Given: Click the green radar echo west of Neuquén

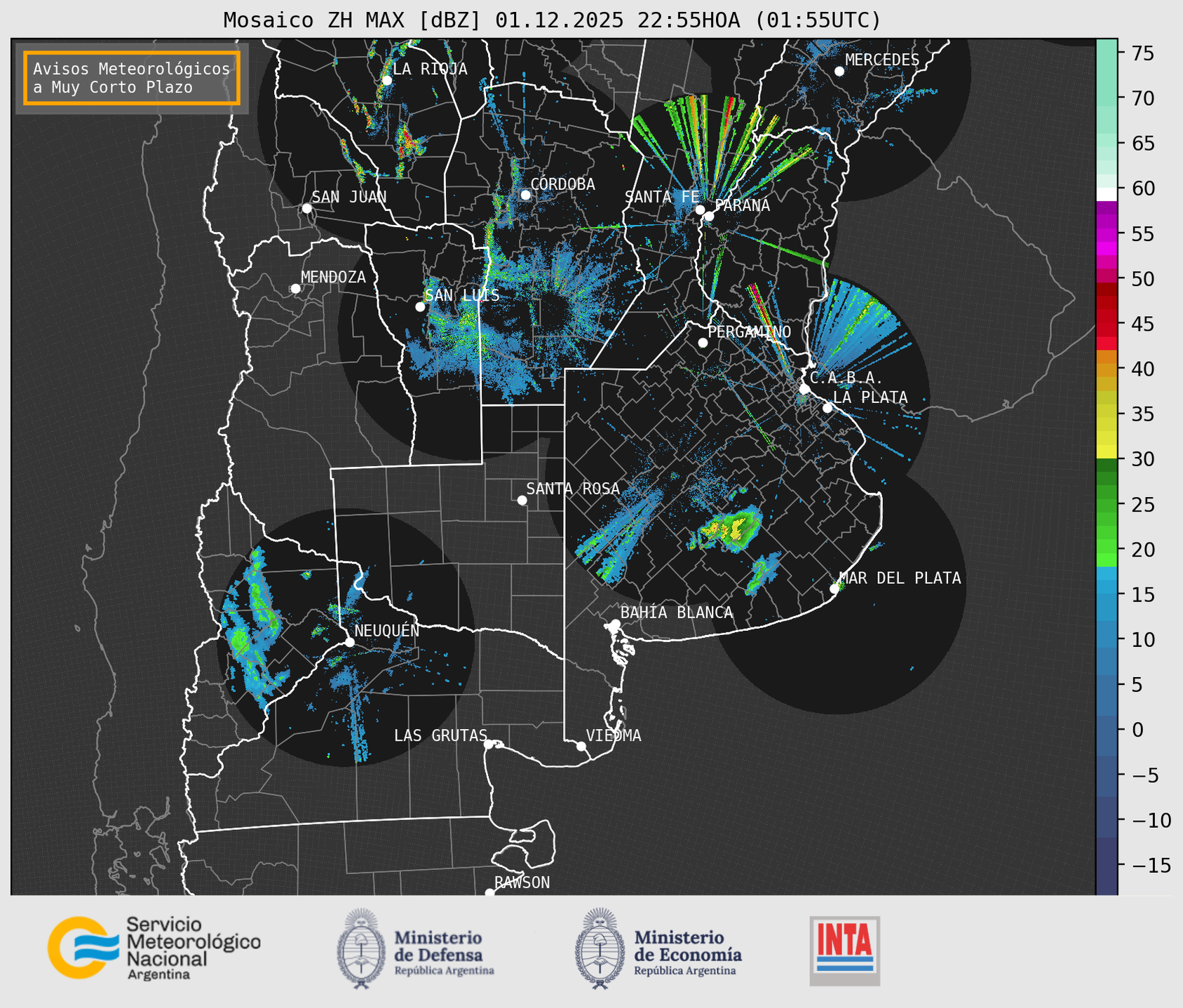Looking at the screenshot, I should coord(240,639).
